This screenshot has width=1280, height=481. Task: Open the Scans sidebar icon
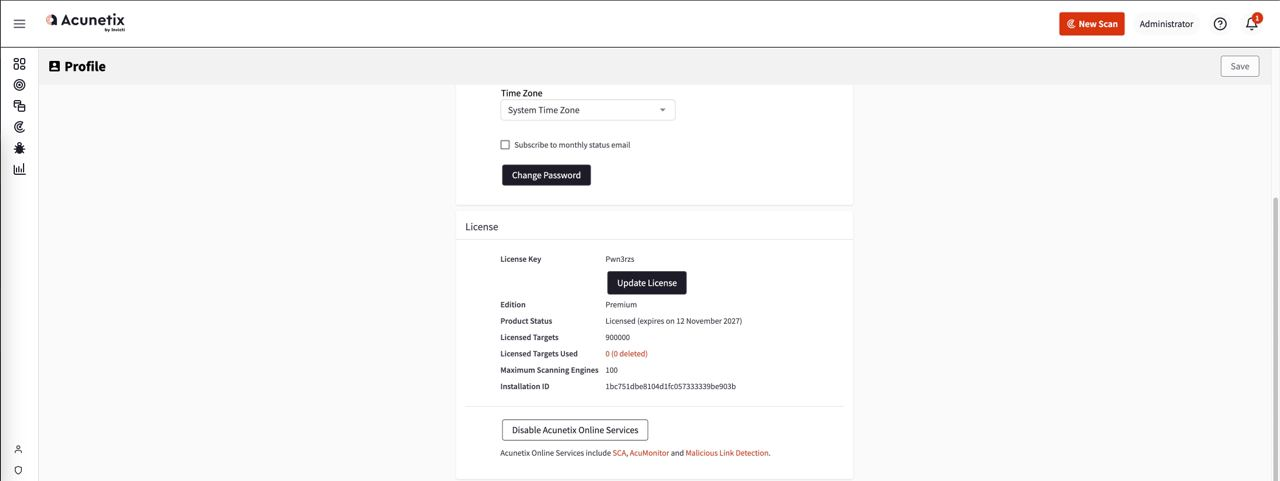coord(19,106)
